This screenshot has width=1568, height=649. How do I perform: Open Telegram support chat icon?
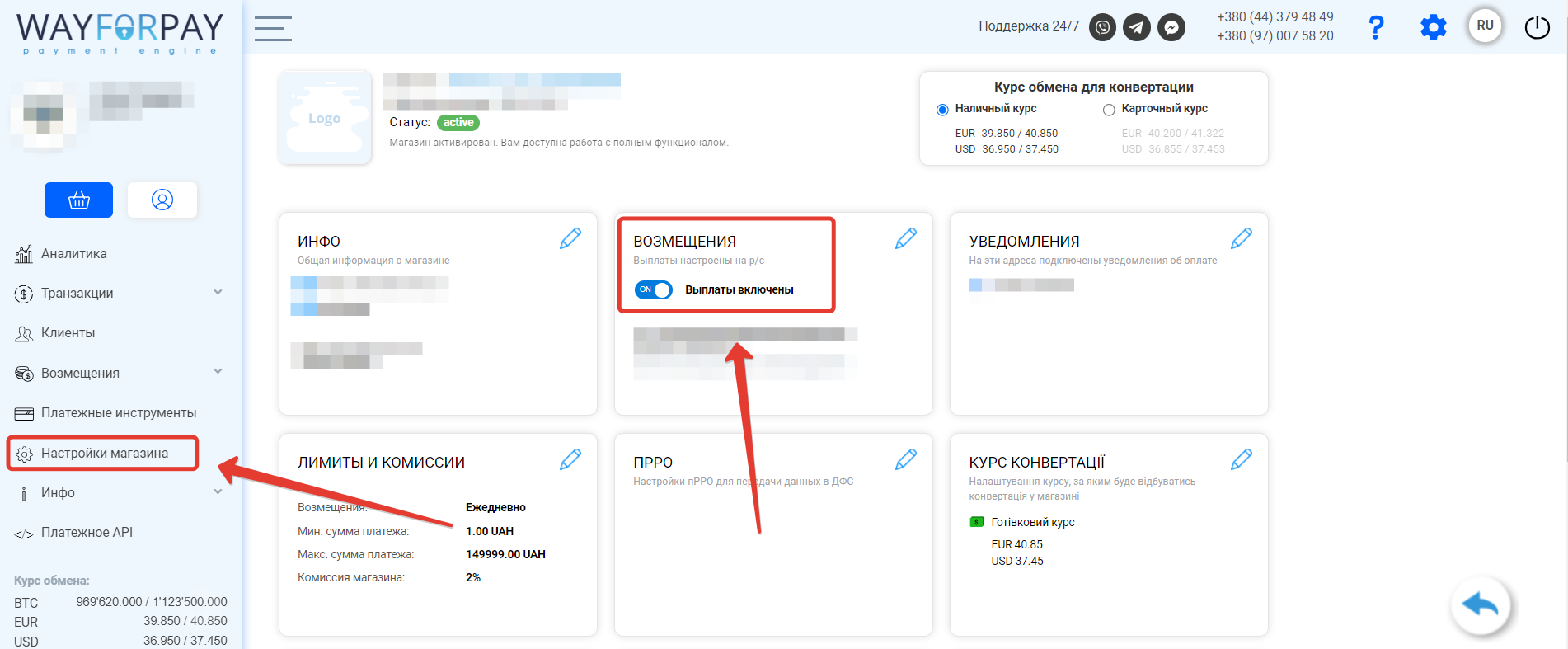pos(1137,27)
